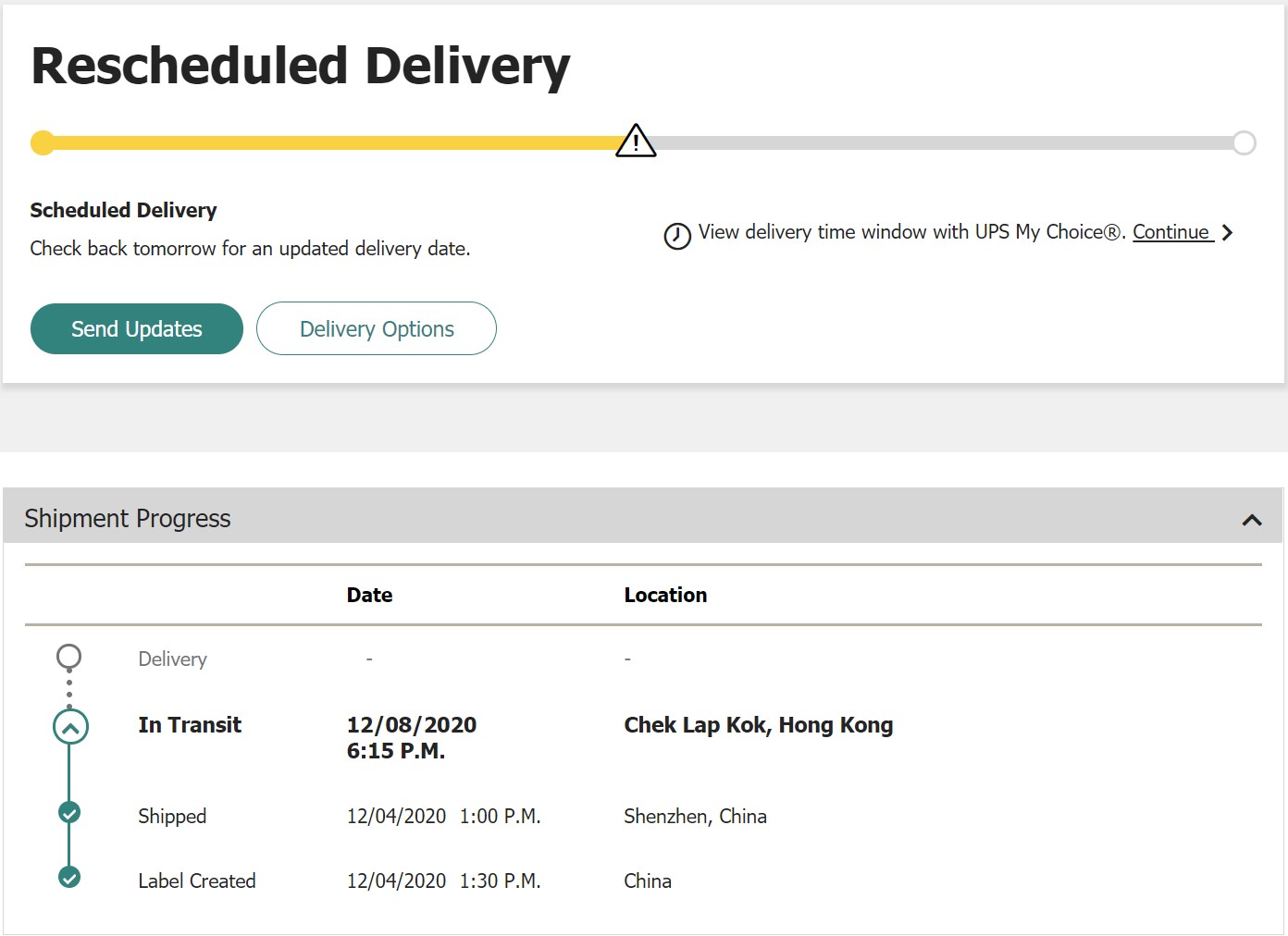The height and width of the screenshot is (936, 1288).
Task: Click the yellow start dot on progress bar
Action: click(x=43, y=142)
